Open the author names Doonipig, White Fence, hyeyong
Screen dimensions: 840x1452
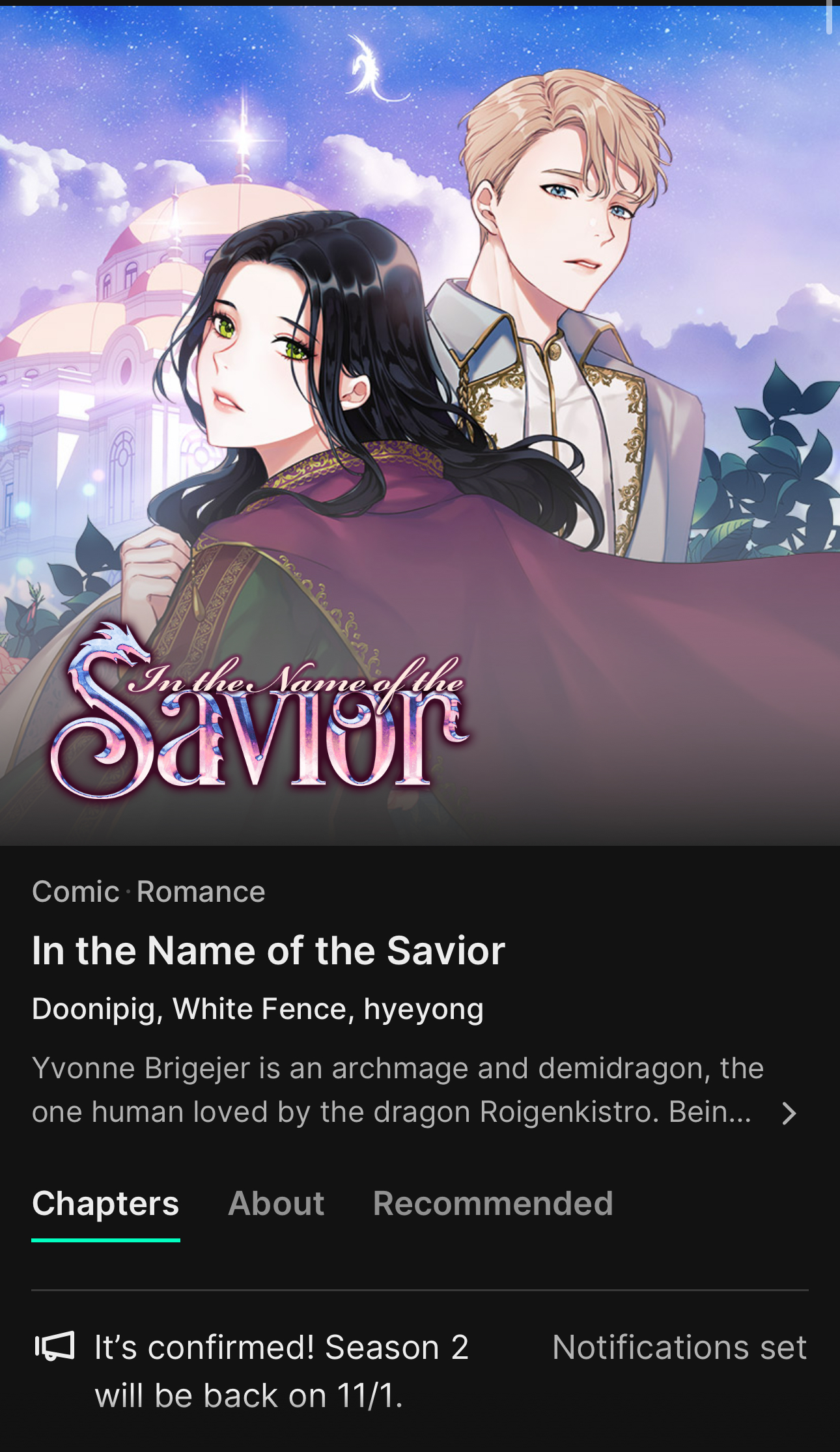[258, 1009]
